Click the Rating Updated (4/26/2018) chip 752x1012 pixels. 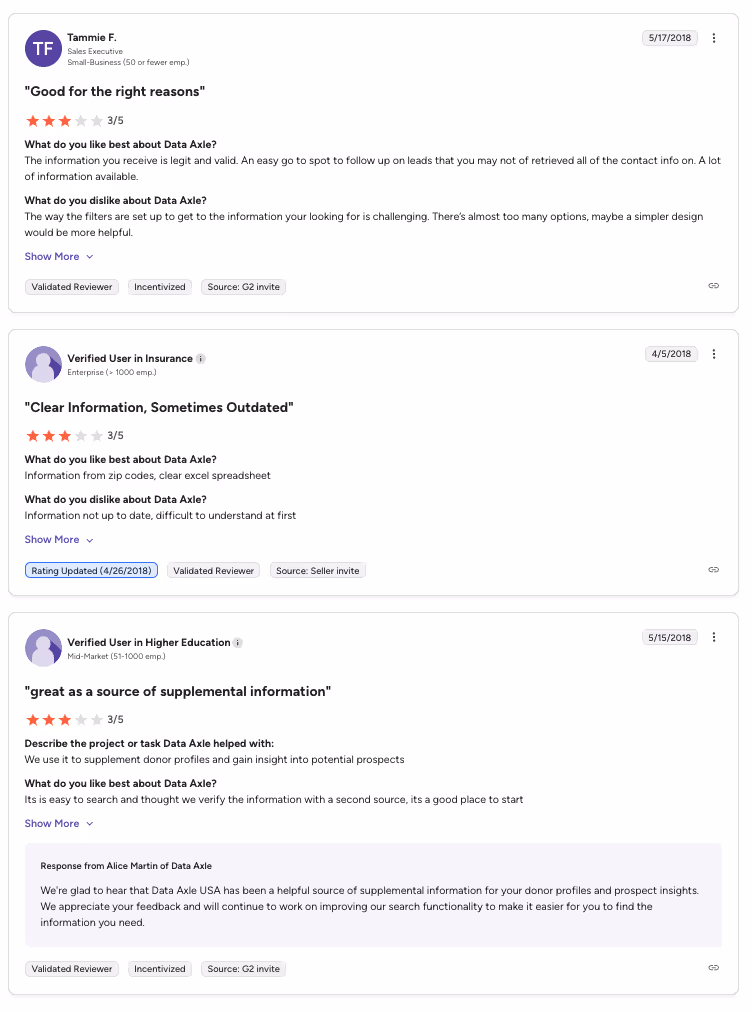coord(91,569)
